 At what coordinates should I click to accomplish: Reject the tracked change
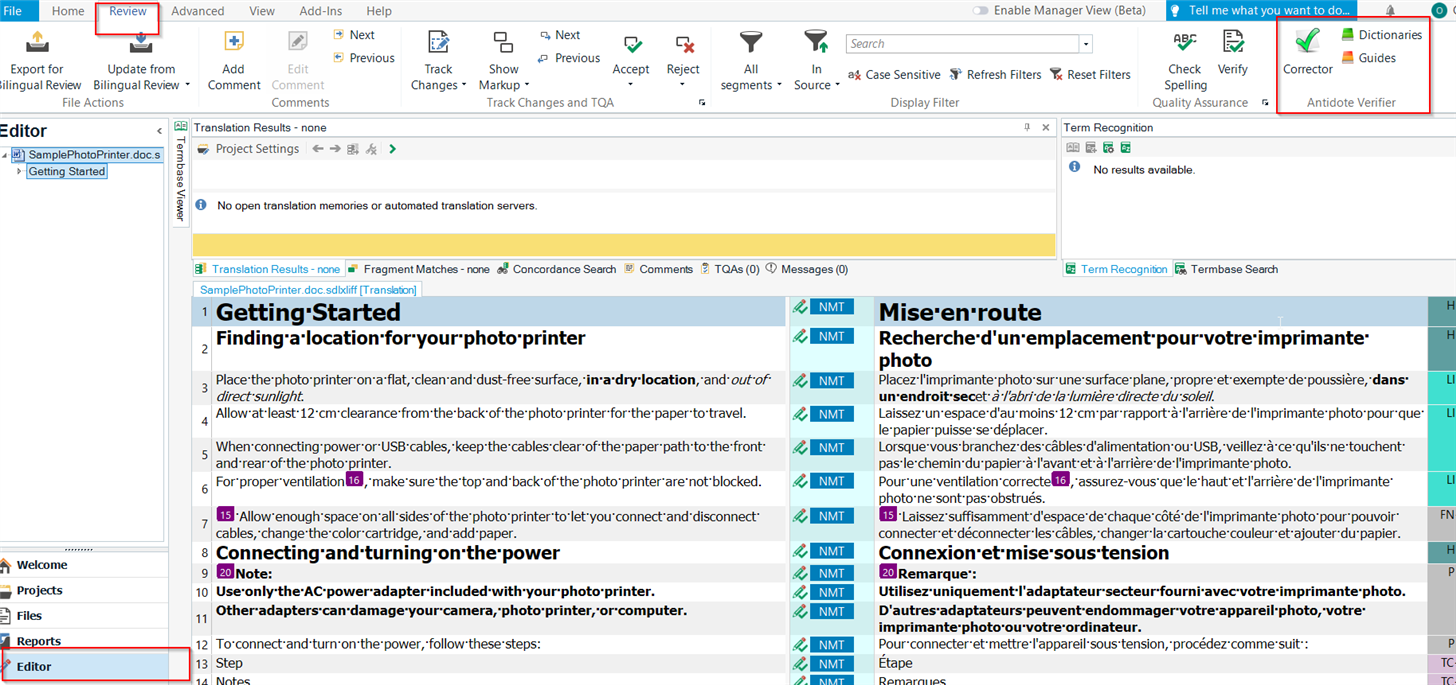coord(684,55)
